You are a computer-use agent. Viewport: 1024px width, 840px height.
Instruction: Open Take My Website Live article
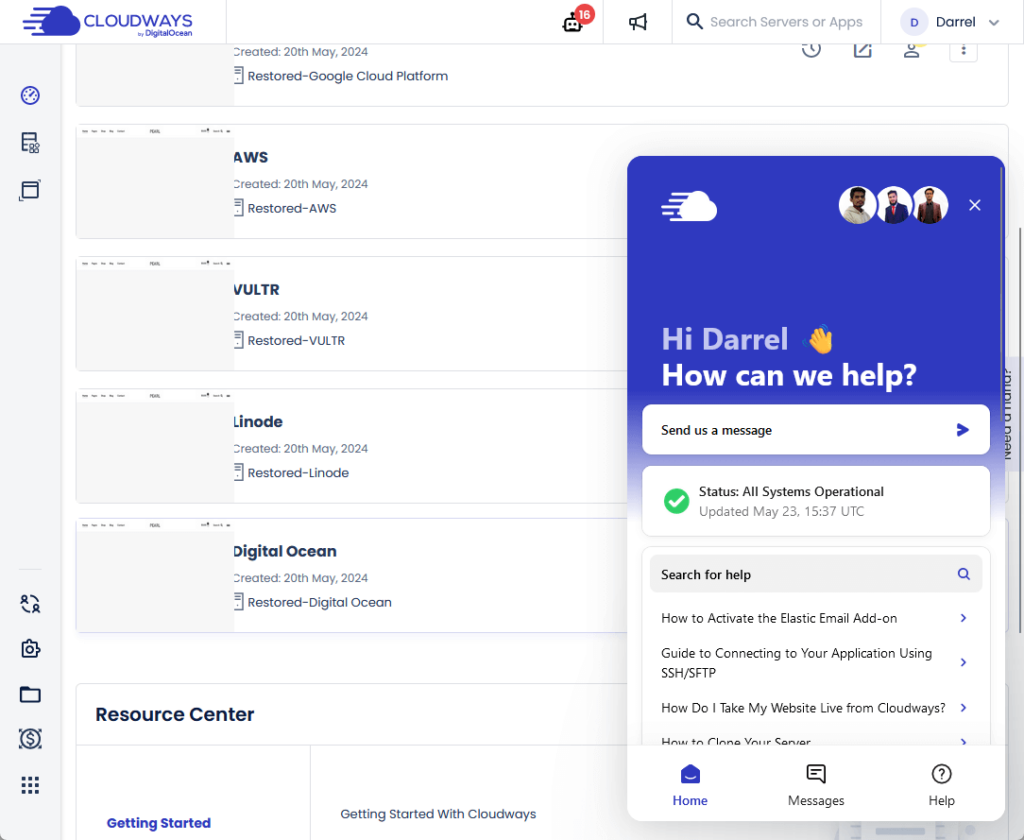tap(803, 708)
